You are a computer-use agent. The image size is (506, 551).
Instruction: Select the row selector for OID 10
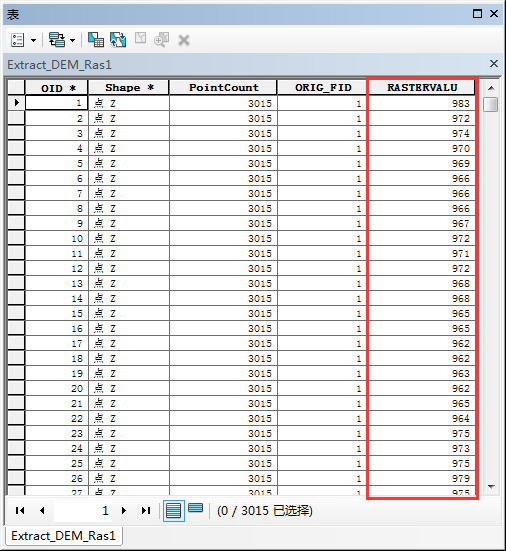[x=16, y=238]
